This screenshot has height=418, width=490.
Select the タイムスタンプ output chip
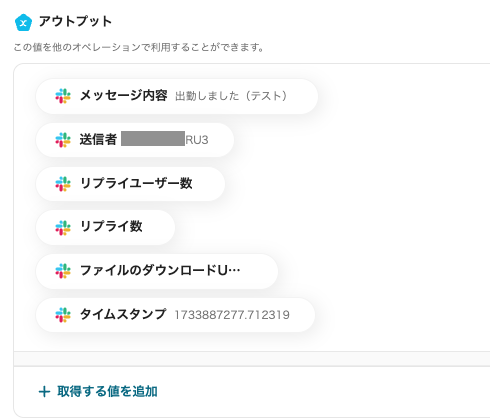coord(176,315)
